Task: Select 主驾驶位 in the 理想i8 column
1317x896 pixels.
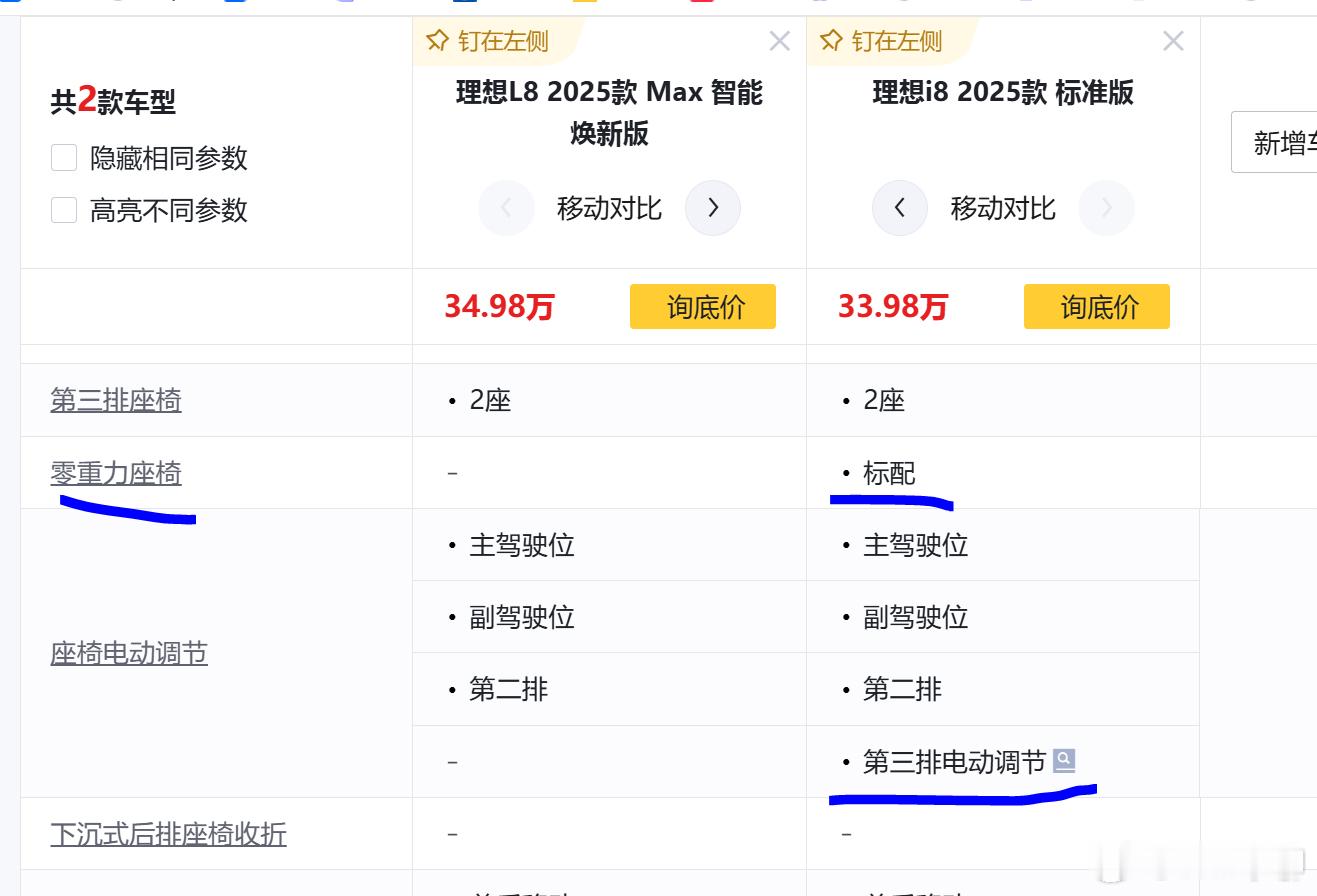Action: 916,545
